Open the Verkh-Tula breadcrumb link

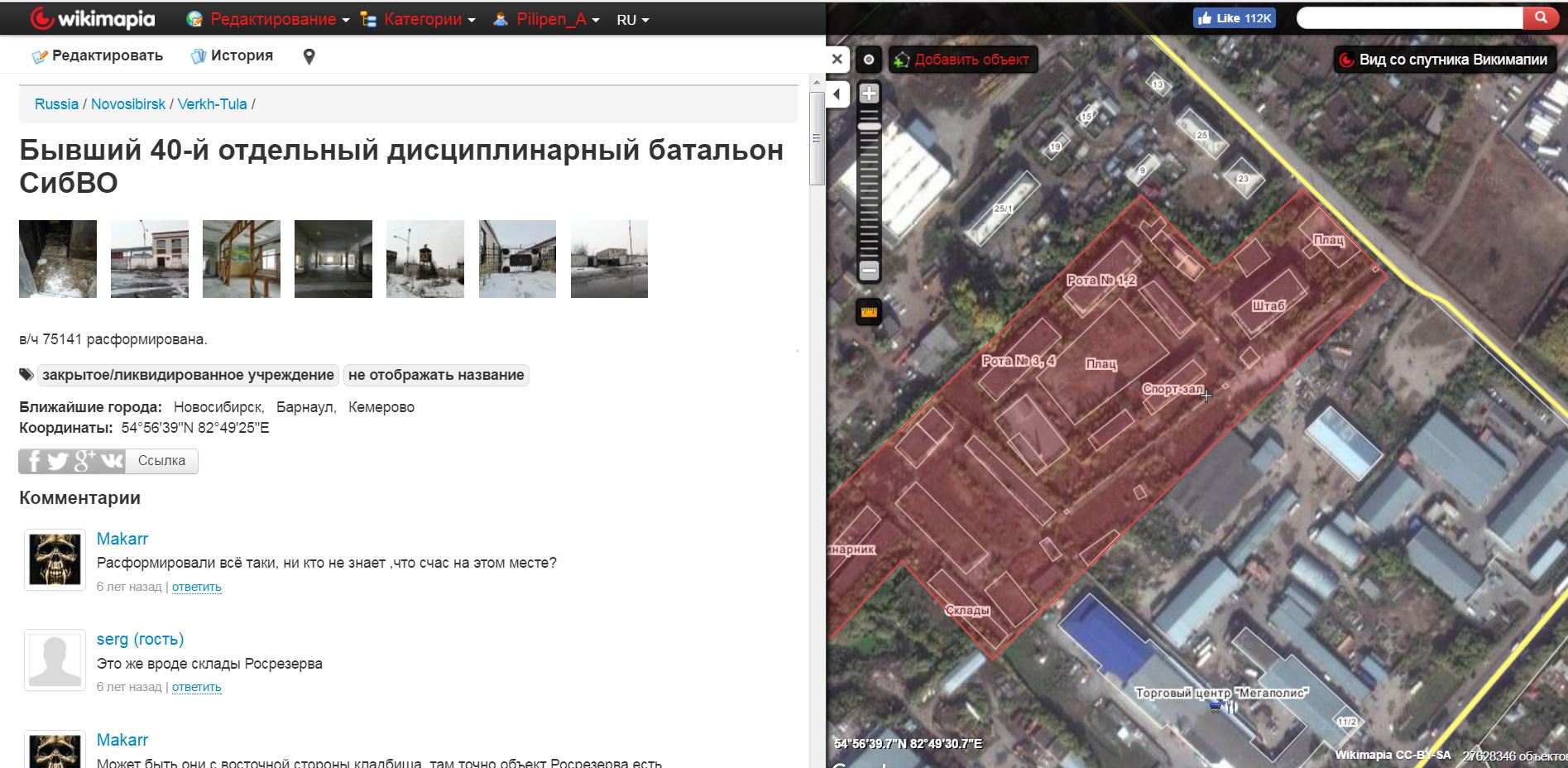click(x=212, y=104)
